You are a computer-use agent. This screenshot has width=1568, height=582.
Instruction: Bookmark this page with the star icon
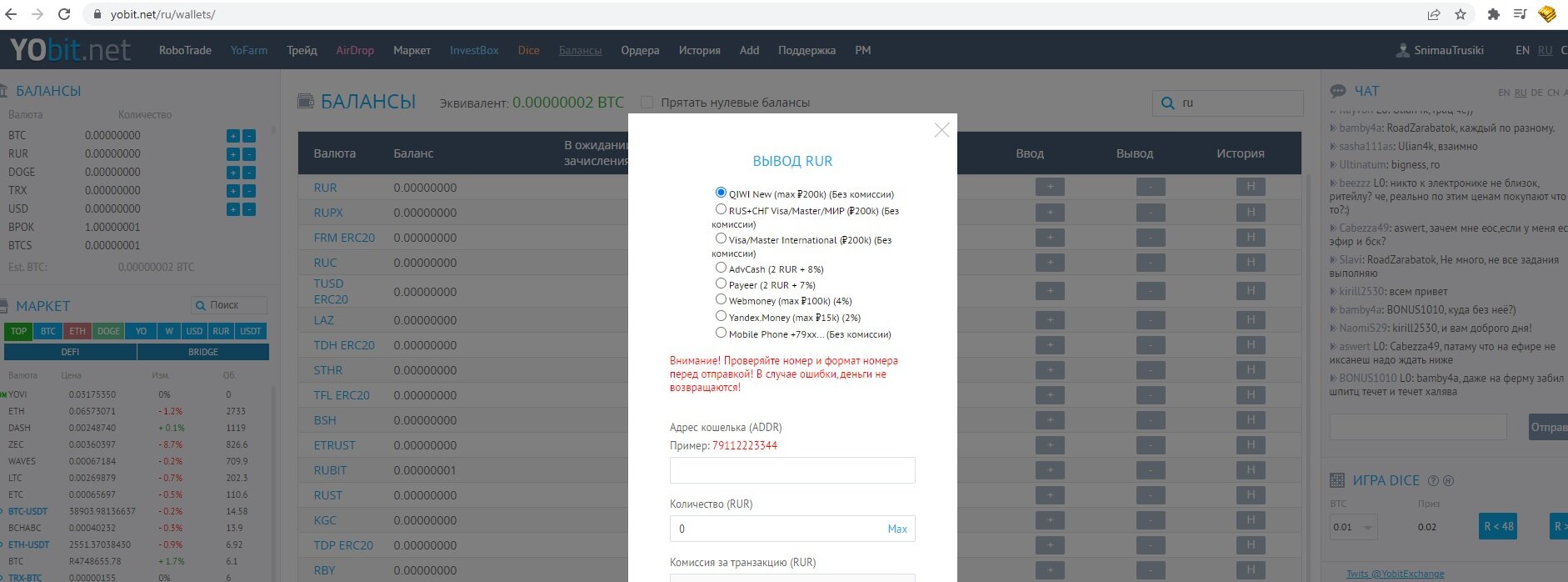1460,14
